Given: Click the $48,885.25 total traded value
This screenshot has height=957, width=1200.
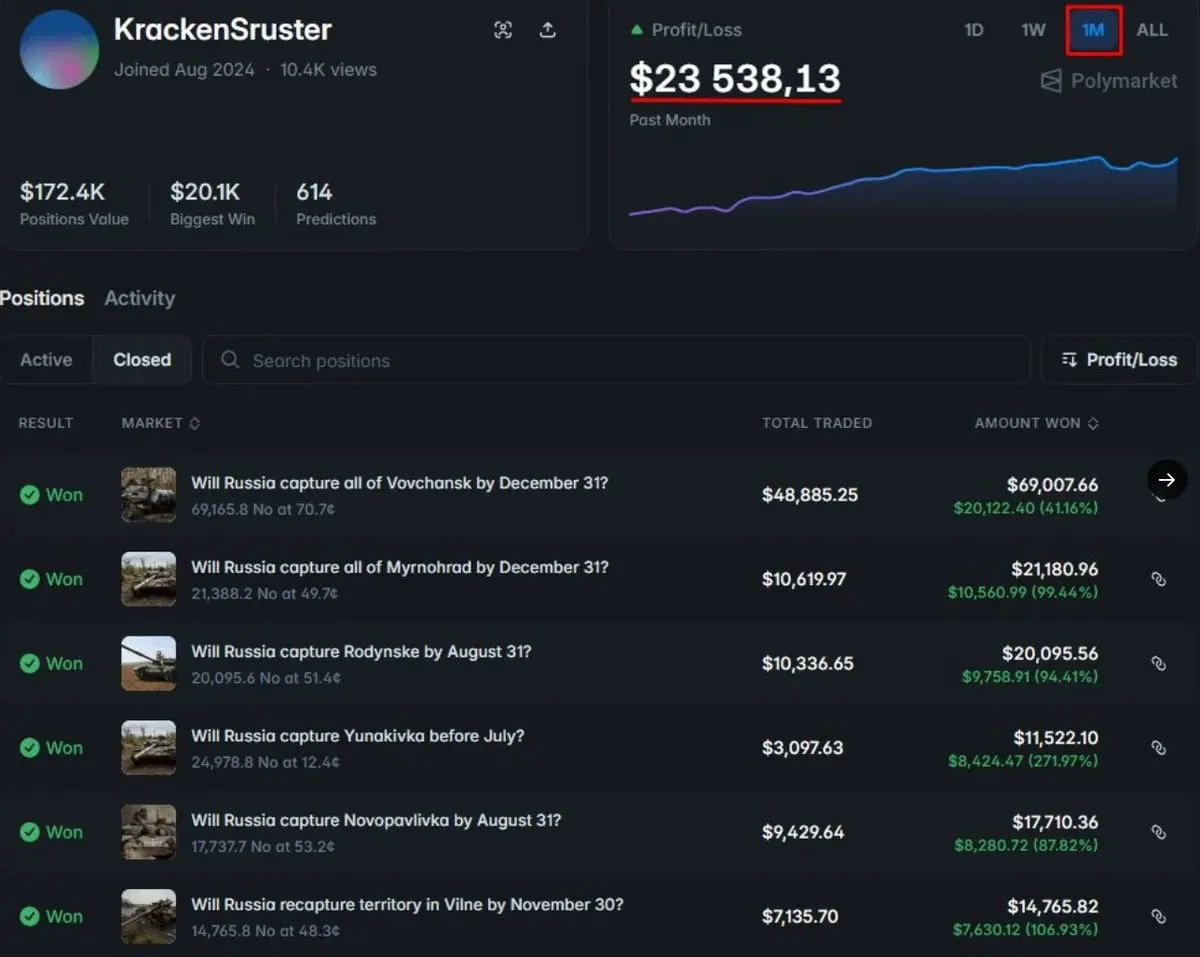Looking at the screenshot, I should [x=810, y=495].
